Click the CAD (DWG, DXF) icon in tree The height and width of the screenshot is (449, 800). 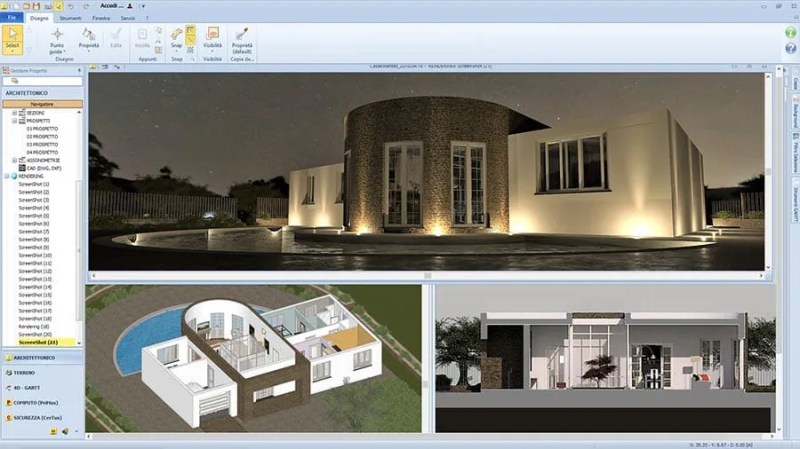[22, 168]
